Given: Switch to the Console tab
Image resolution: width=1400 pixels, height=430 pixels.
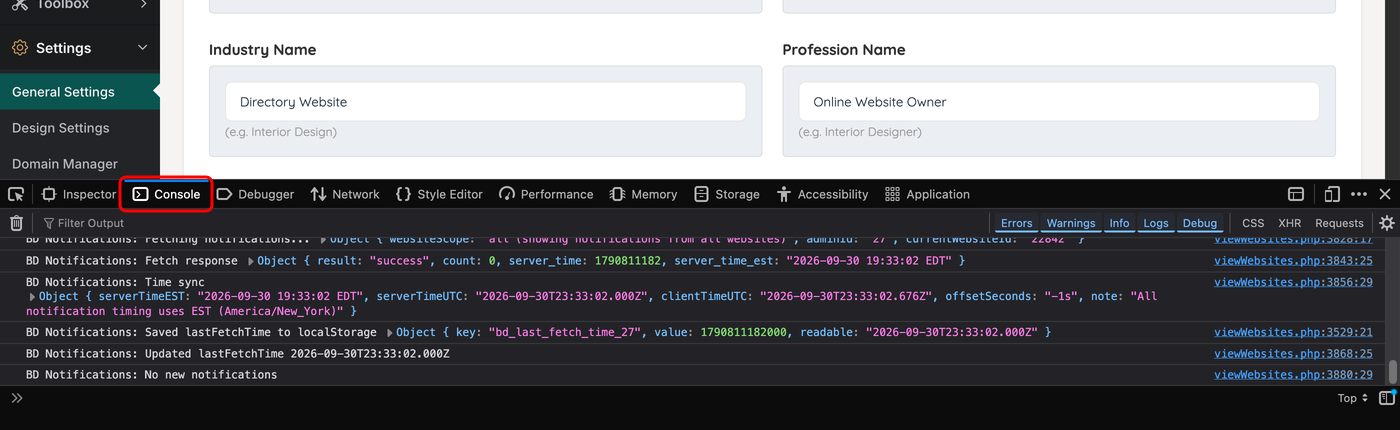Looking at the screenshot, I should [x=167, y=194].
